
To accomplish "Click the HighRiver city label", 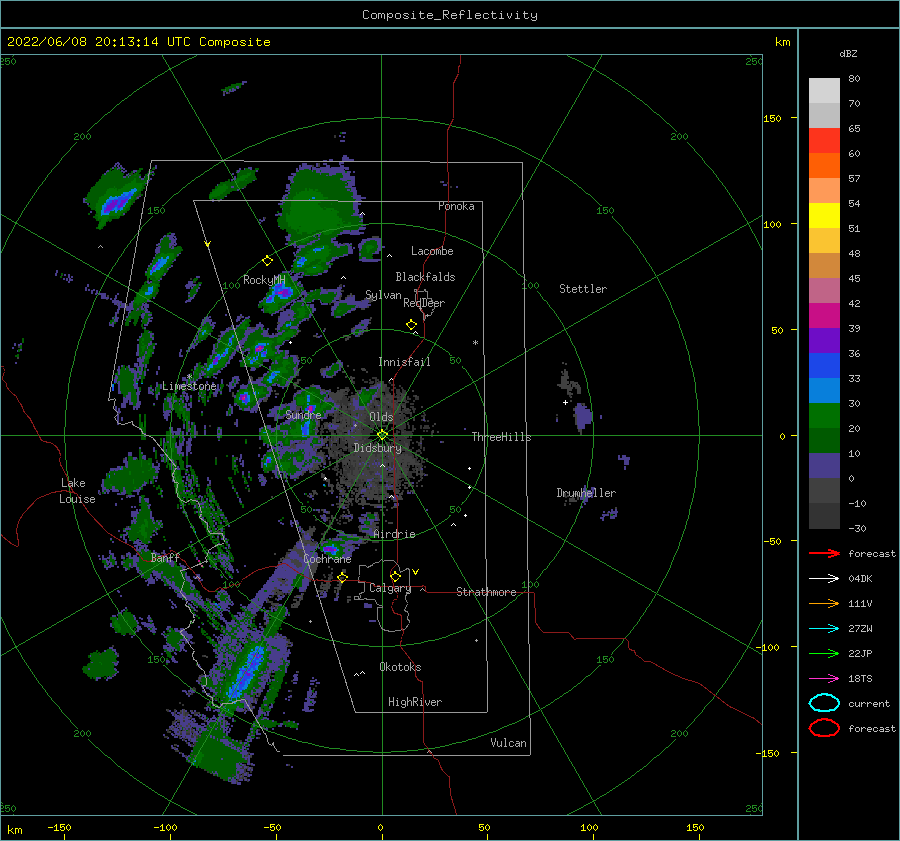I will (415, 702).
